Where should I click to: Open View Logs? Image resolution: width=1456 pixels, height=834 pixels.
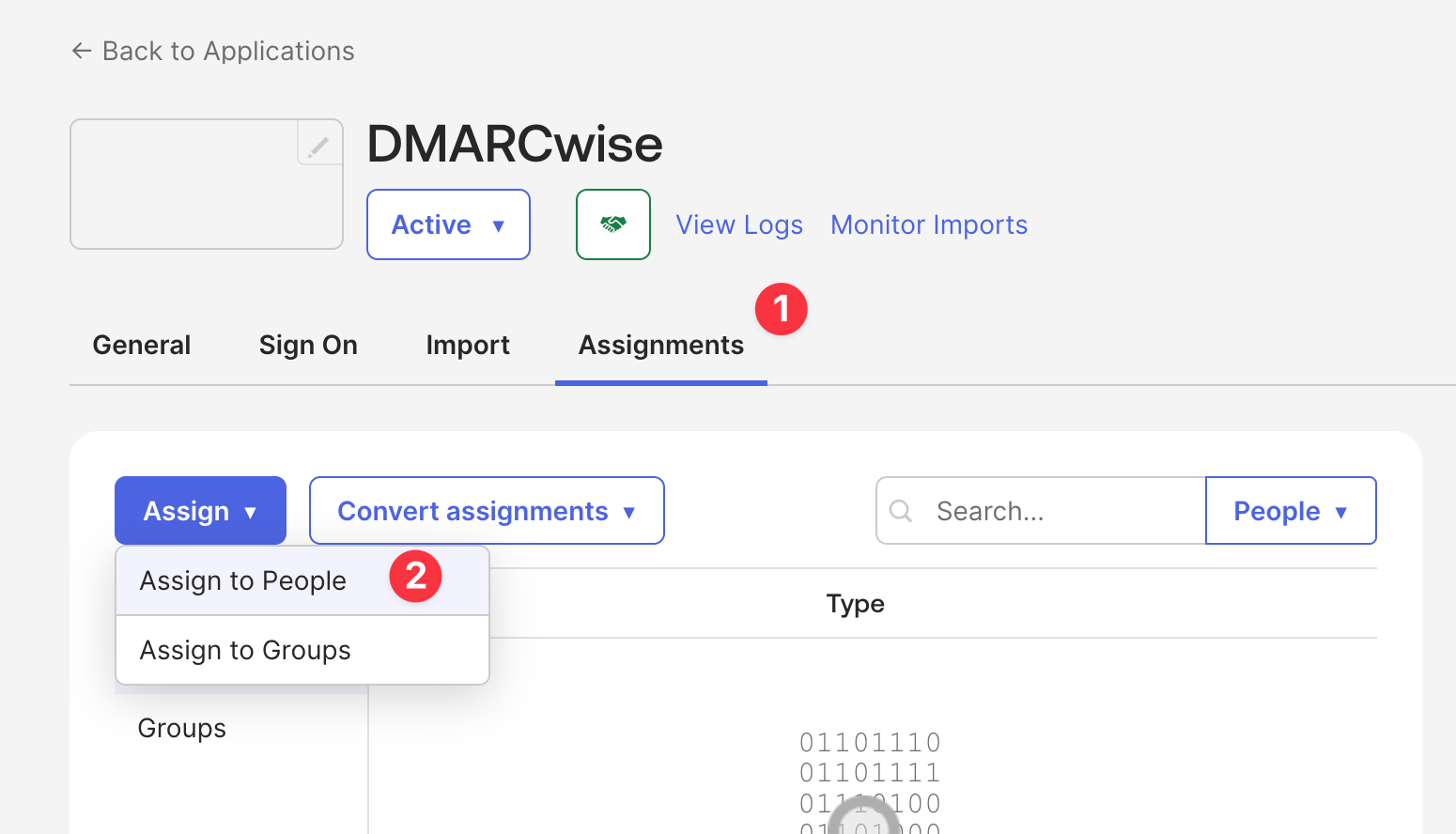[x=739, y=224]
